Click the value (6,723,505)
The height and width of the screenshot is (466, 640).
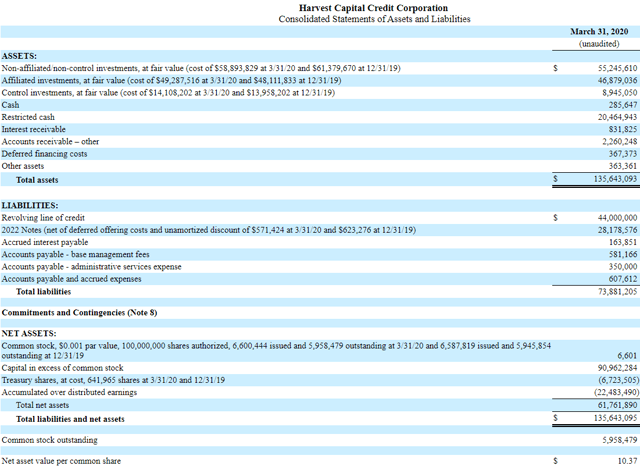coord(618,380)
